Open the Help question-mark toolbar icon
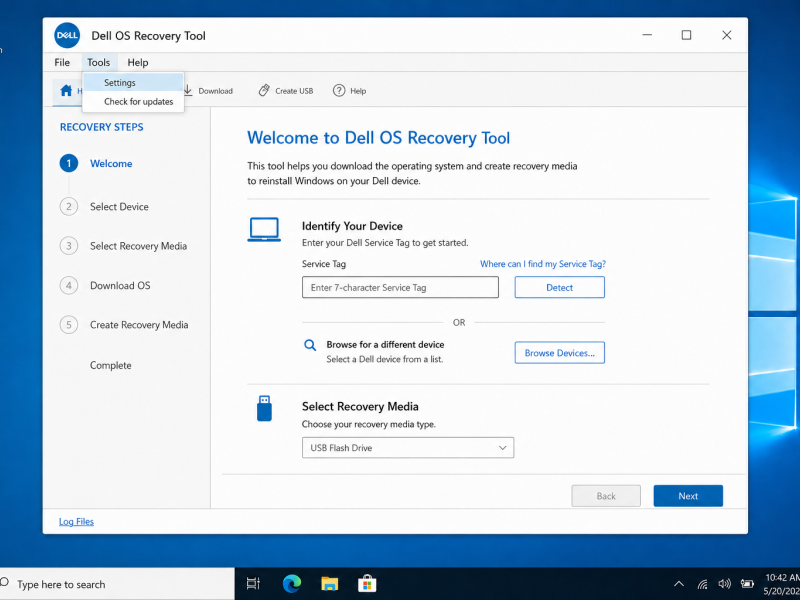 click(339, 90)
